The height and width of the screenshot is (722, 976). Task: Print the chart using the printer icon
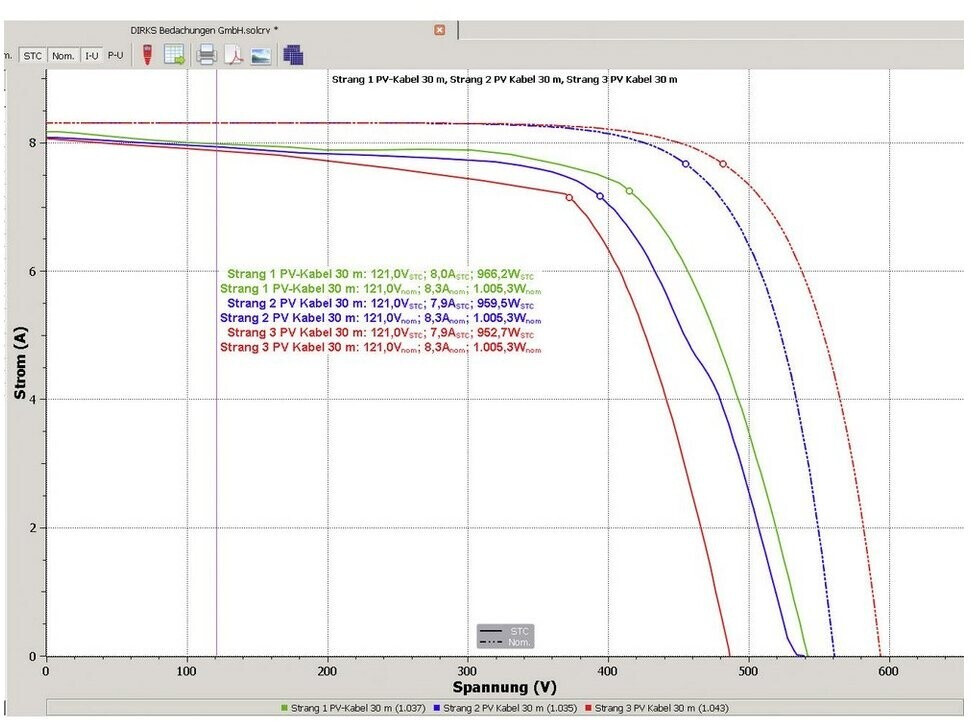[207, 55]
